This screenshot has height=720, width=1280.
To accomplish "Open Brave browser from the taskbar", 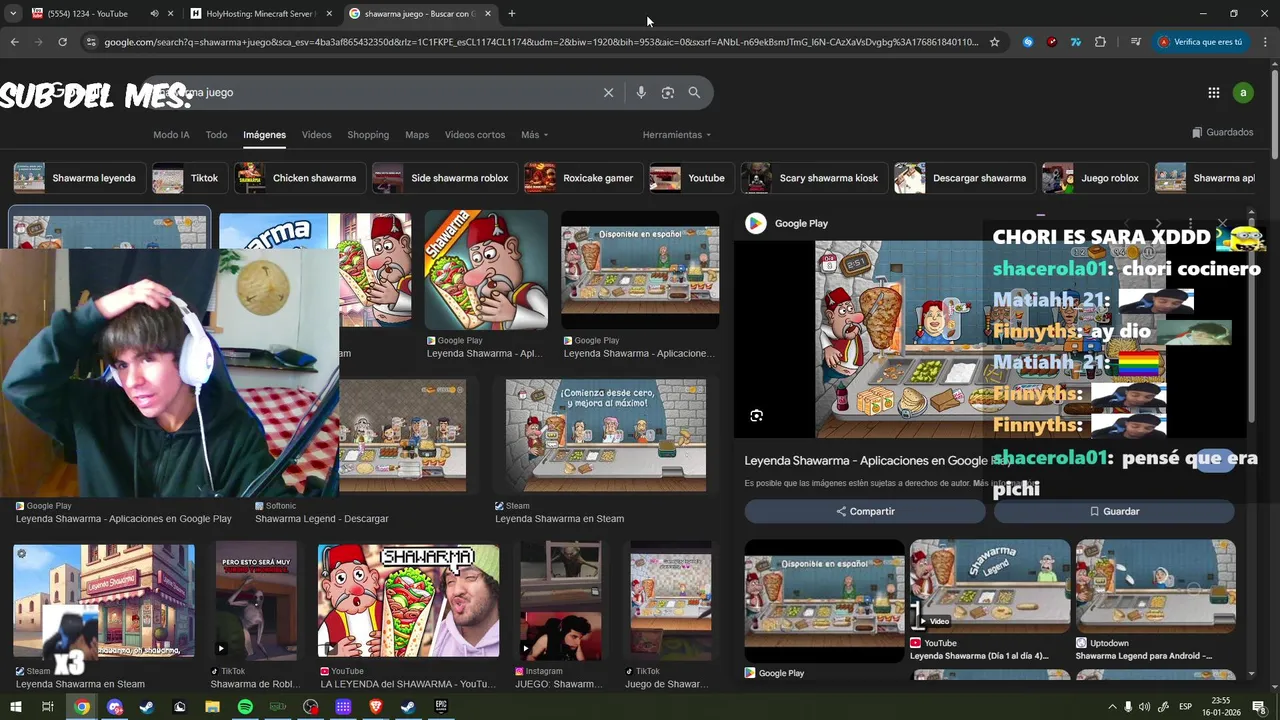I will [x=376, y=707].
